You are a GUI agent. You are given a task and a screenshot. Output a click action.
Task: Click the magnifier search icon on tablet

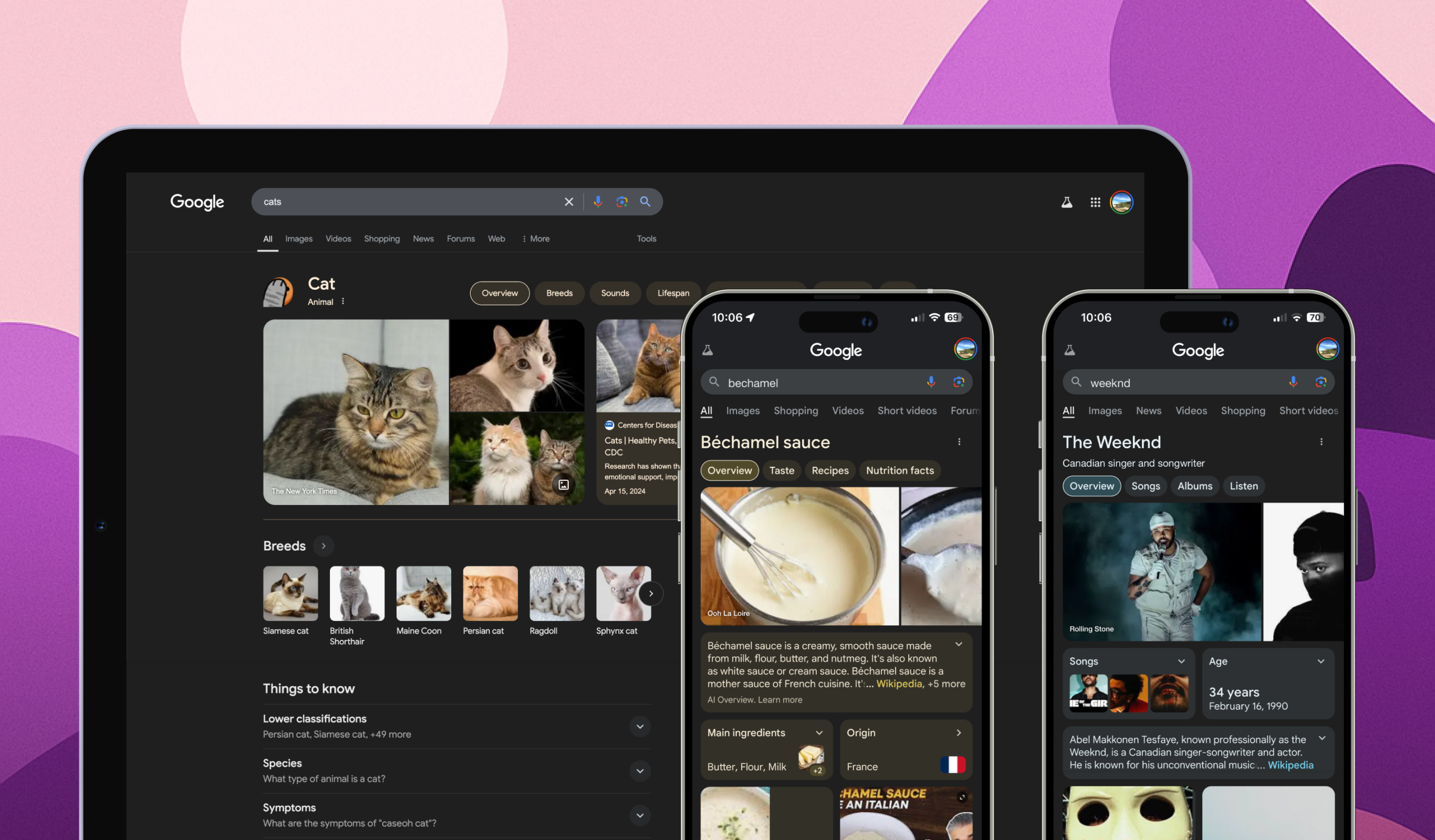[645, 202]
